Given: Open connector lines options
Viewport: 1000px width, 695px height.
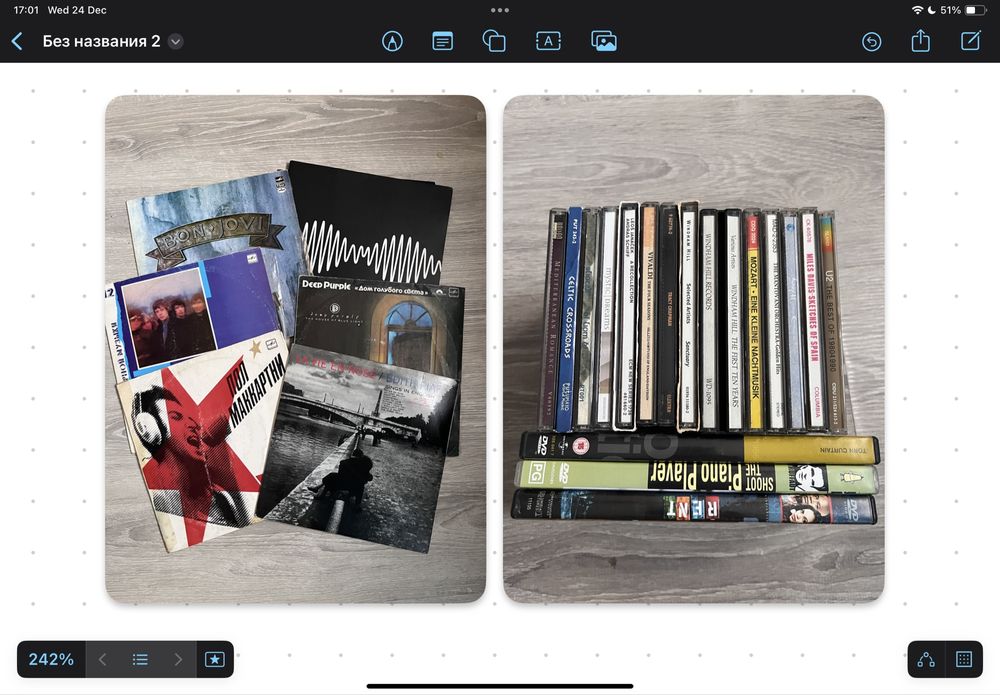Looking at the screenshot, I should (926, 659).
